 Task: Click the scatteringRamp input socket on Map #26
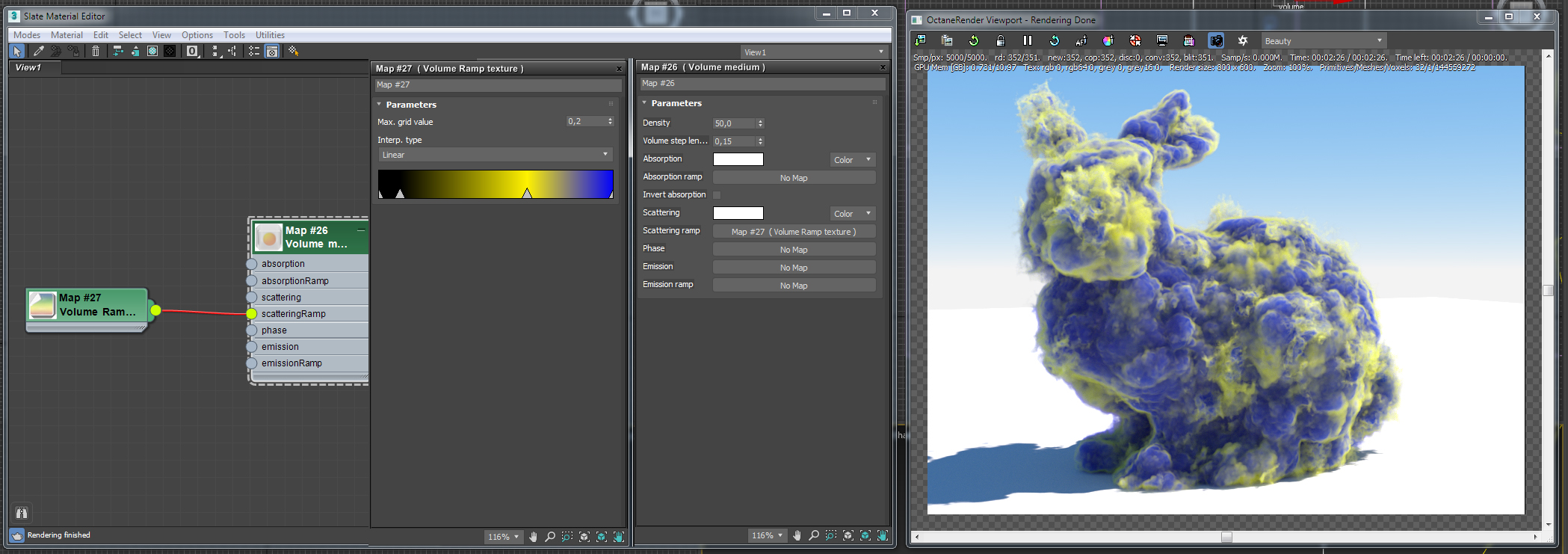252,314
